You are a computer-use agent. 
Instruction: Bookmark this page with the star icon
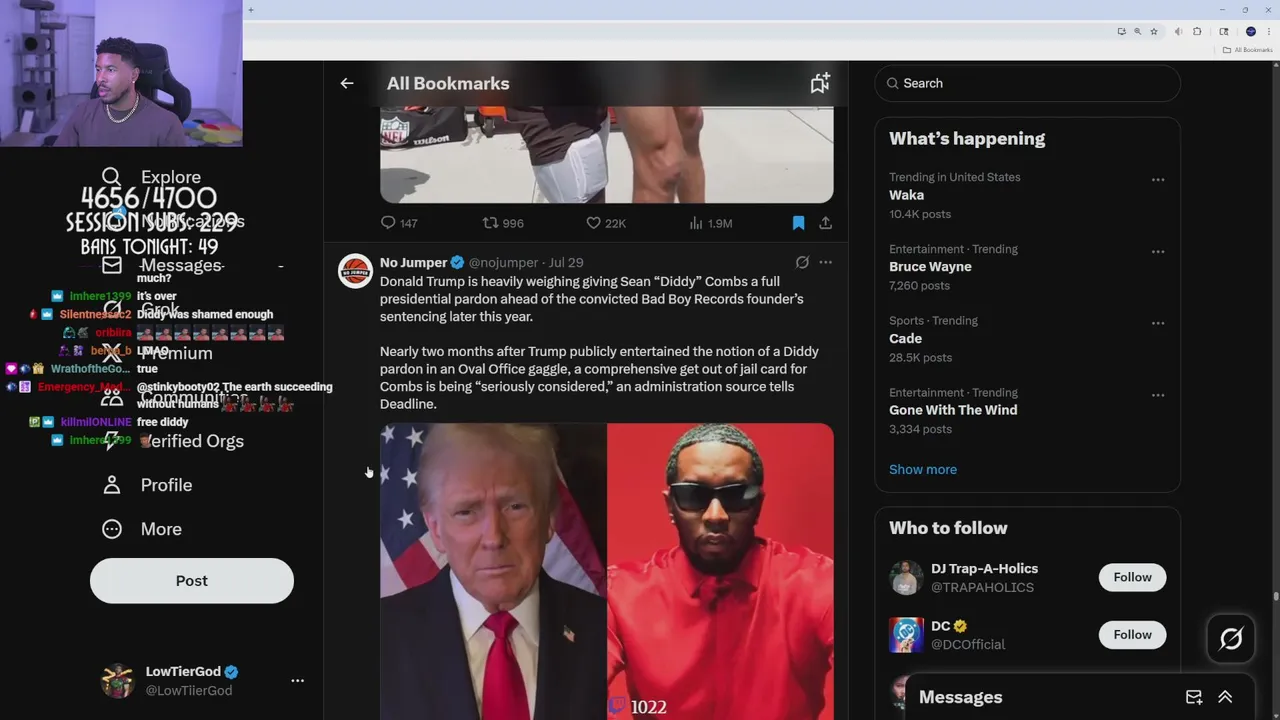(x=1153, y=32)
